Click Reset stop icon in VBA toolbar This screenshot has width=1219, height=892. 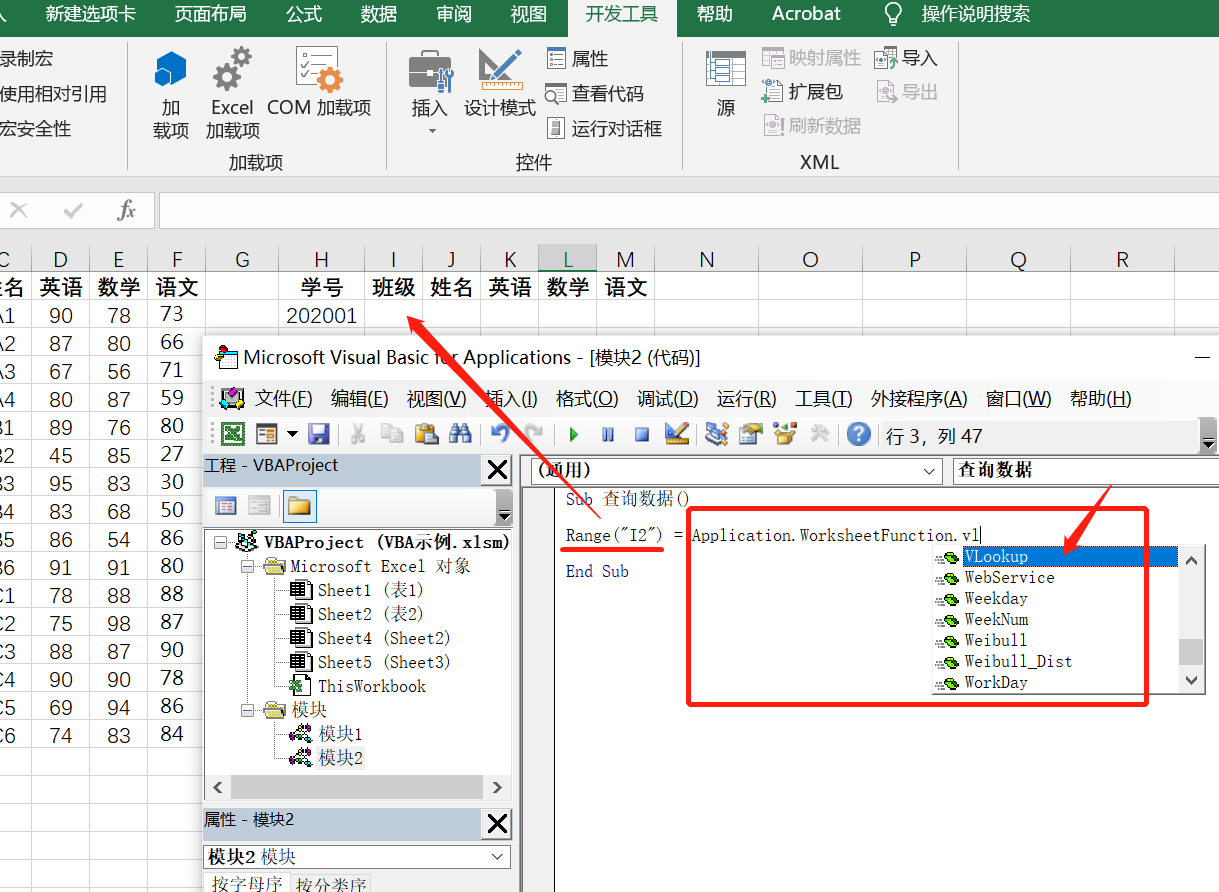click(x=642, y=434)
